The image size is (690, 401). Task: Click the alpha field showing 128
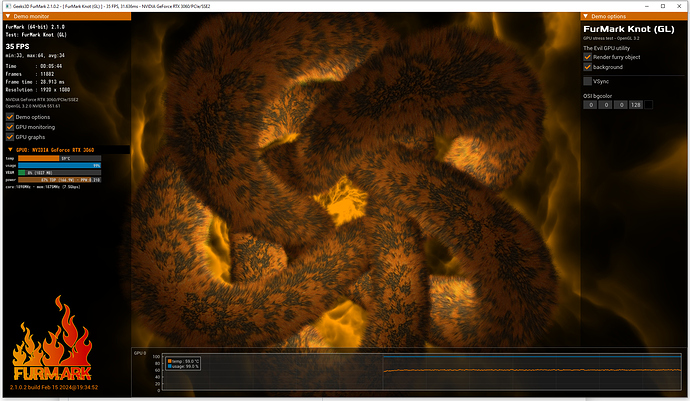[635, 105]
